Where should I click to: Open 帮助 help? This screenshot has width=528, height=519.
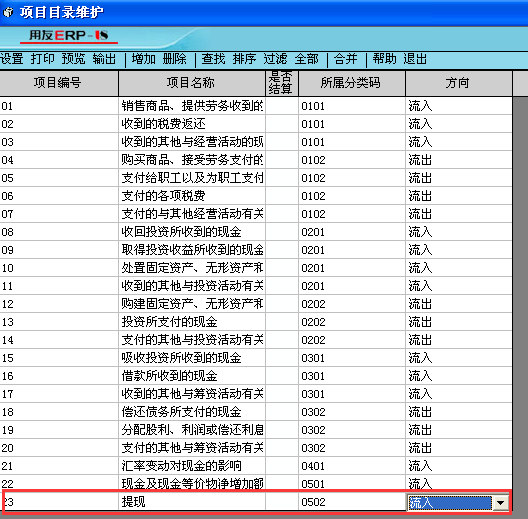(385, 59)
